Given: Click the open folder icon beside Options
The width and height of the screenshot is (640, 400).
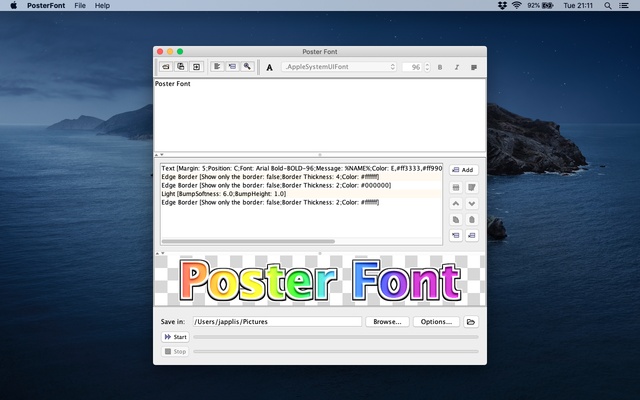Looking at the screenshot, I should tap(471, 322).
